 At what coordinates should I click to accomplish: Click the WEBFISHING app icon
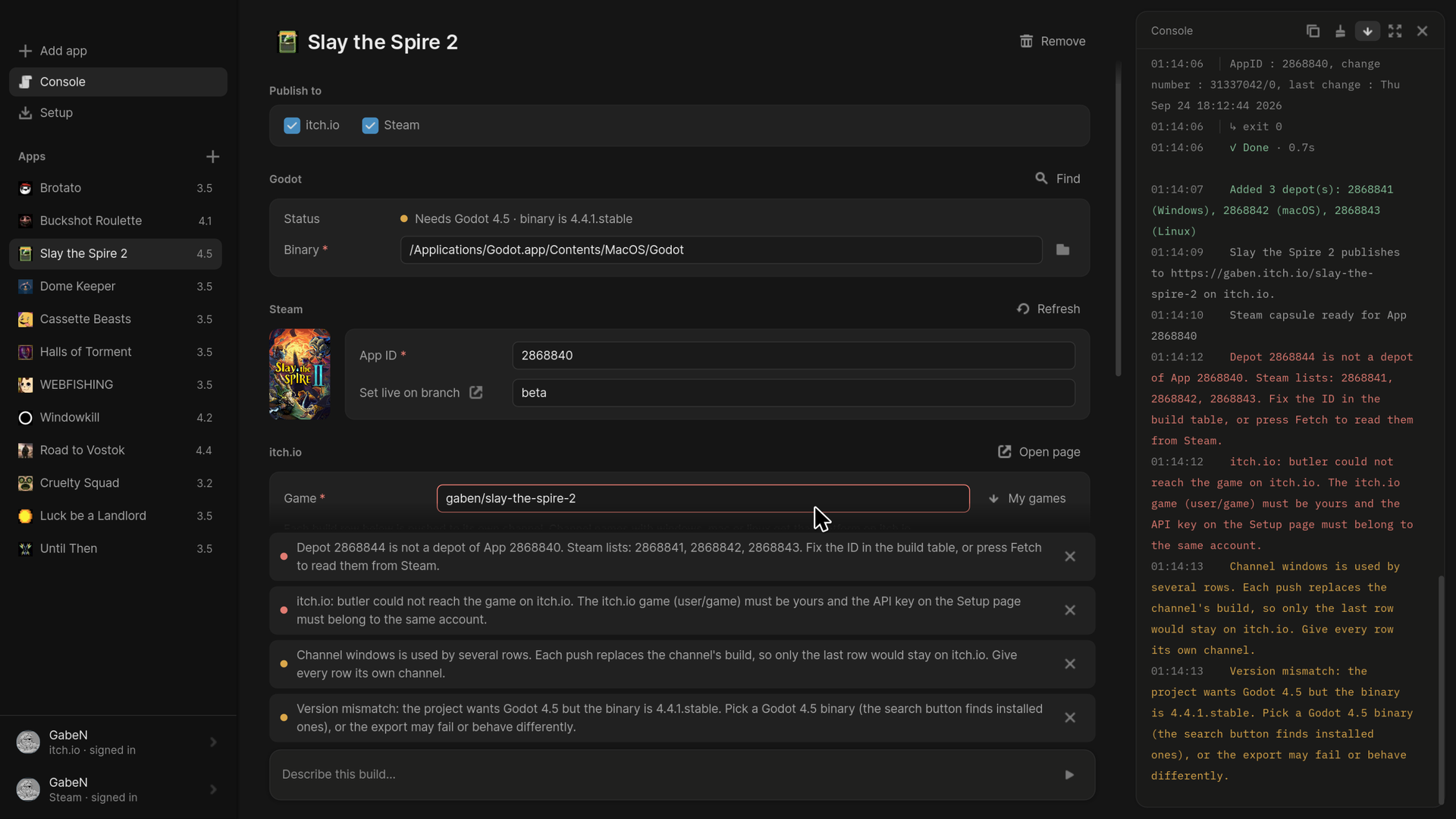25,384
